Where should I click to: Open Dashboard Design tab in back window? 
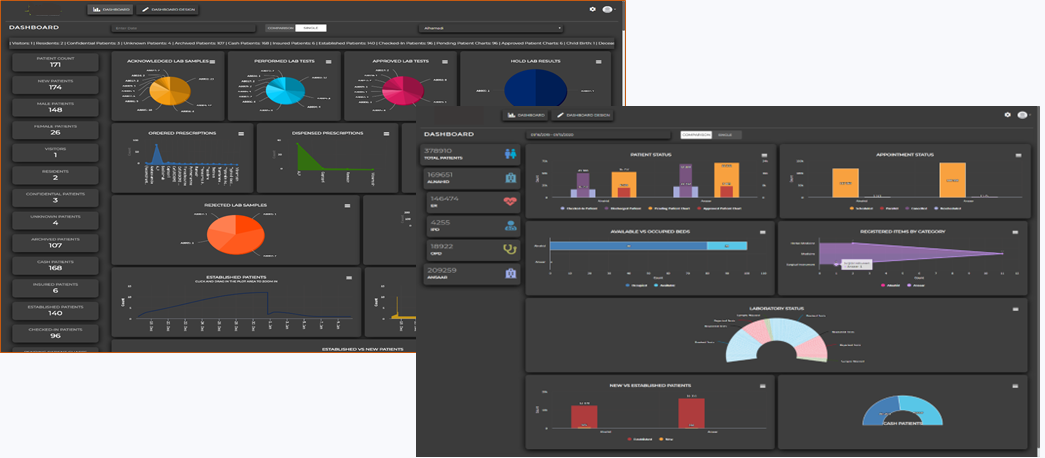[x=167, y=10]
